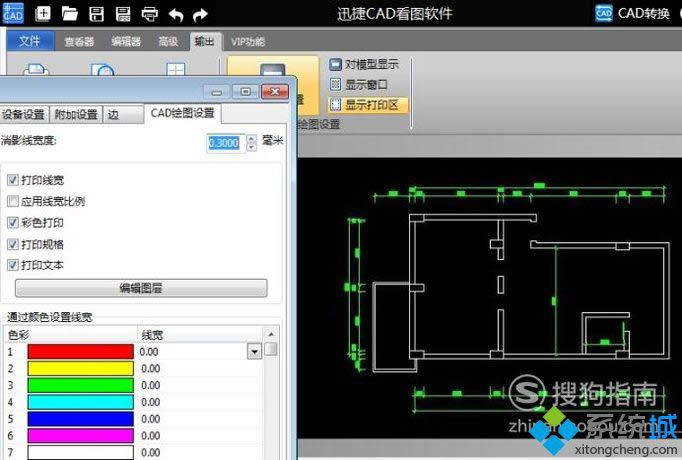This screenshot has height=460, width=682.
Task: Open a file via folder icon
Action: [69, 13]
